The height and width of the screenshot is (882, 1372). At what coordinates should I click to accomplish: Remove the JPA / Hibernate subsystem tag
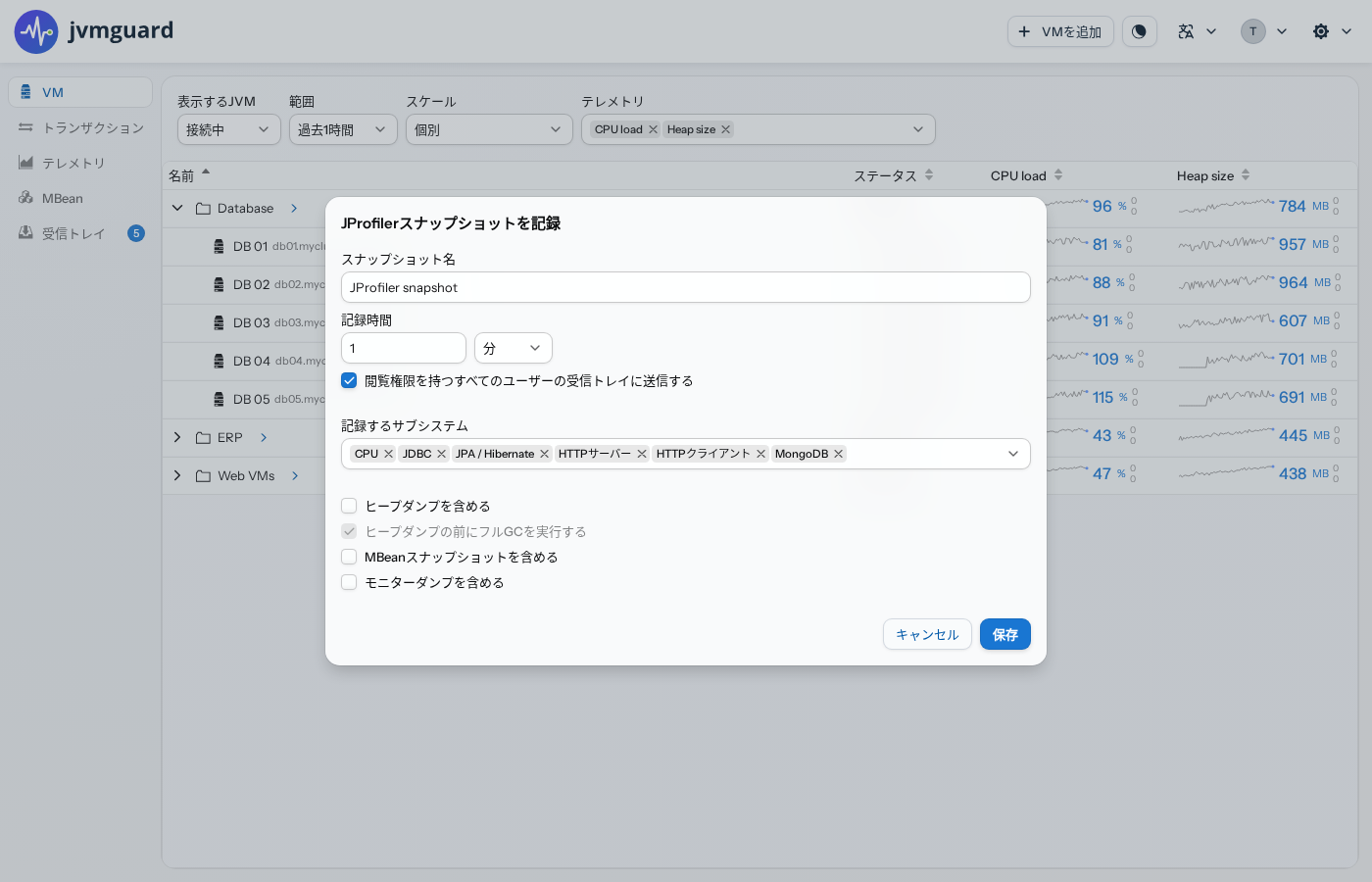pyautogui.click(x=545, y=454)
